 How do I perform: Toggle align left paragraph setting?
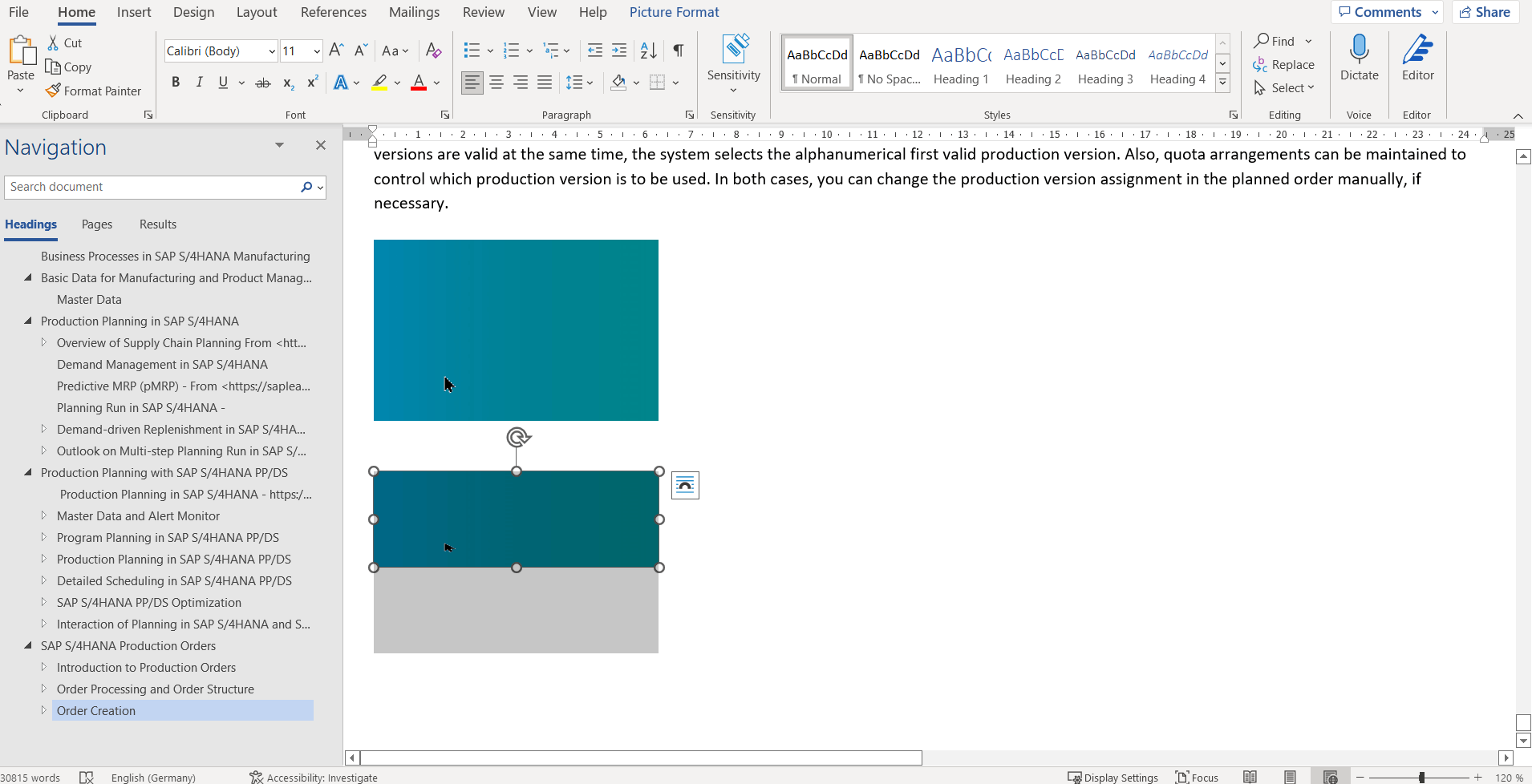tap(472, 82)
